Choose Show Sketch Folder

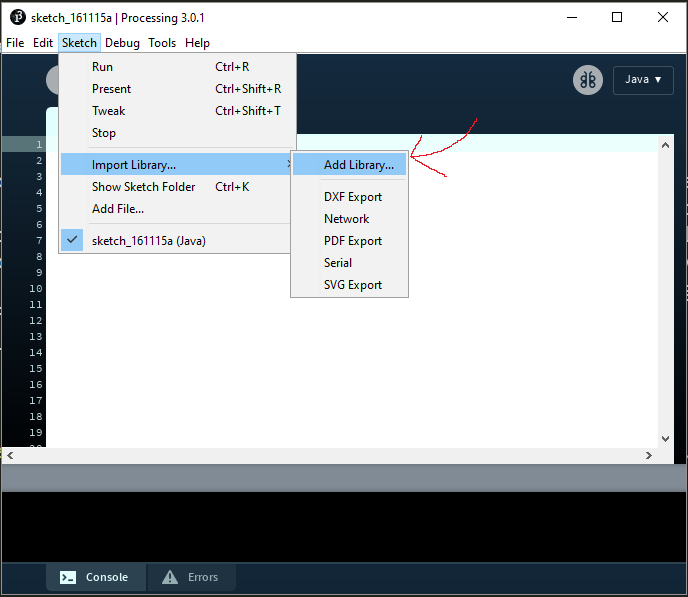click(176, 186)
